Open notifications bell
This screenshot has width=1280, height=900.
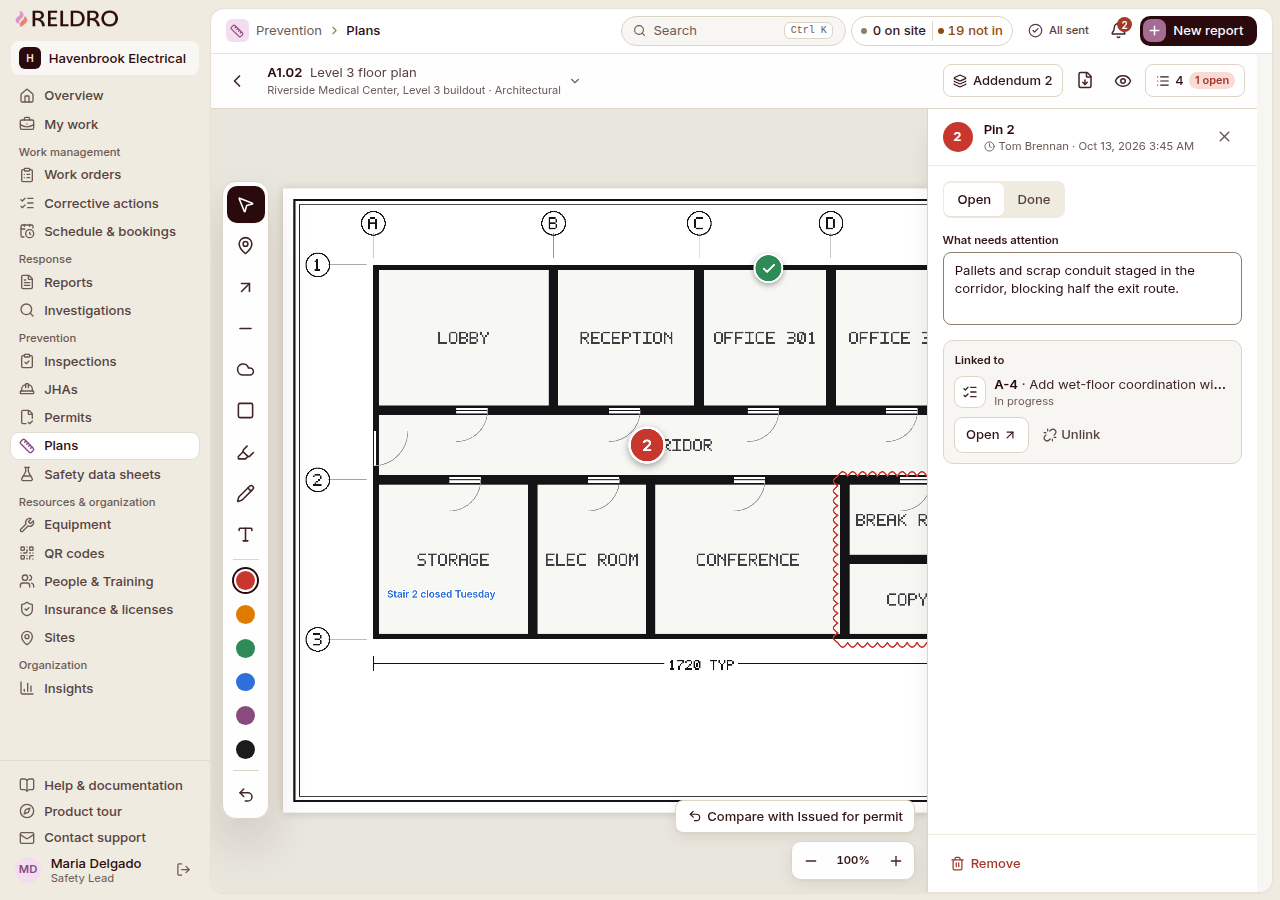tap(1119, 31)
